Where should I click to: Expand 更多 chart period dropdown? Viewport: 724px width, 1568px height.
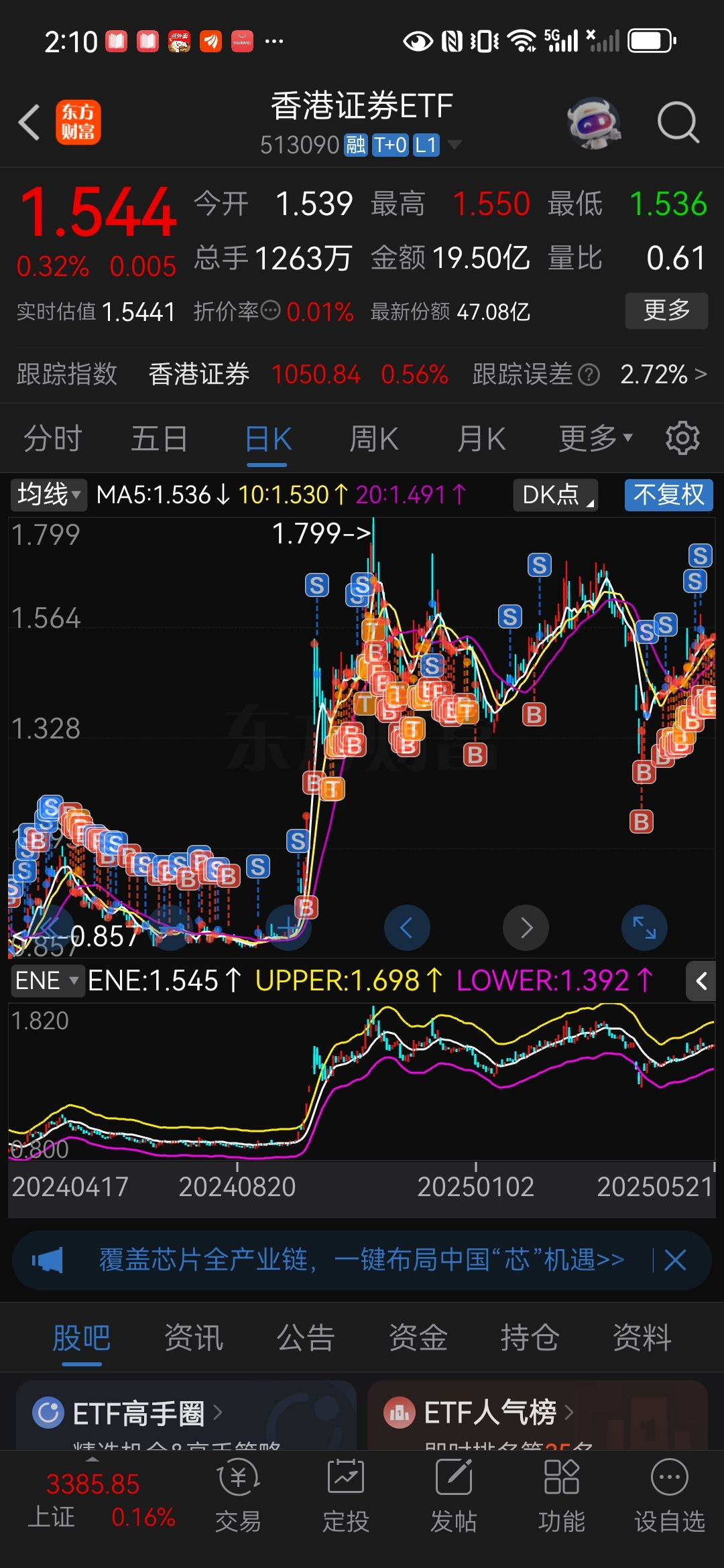[596, 438]
